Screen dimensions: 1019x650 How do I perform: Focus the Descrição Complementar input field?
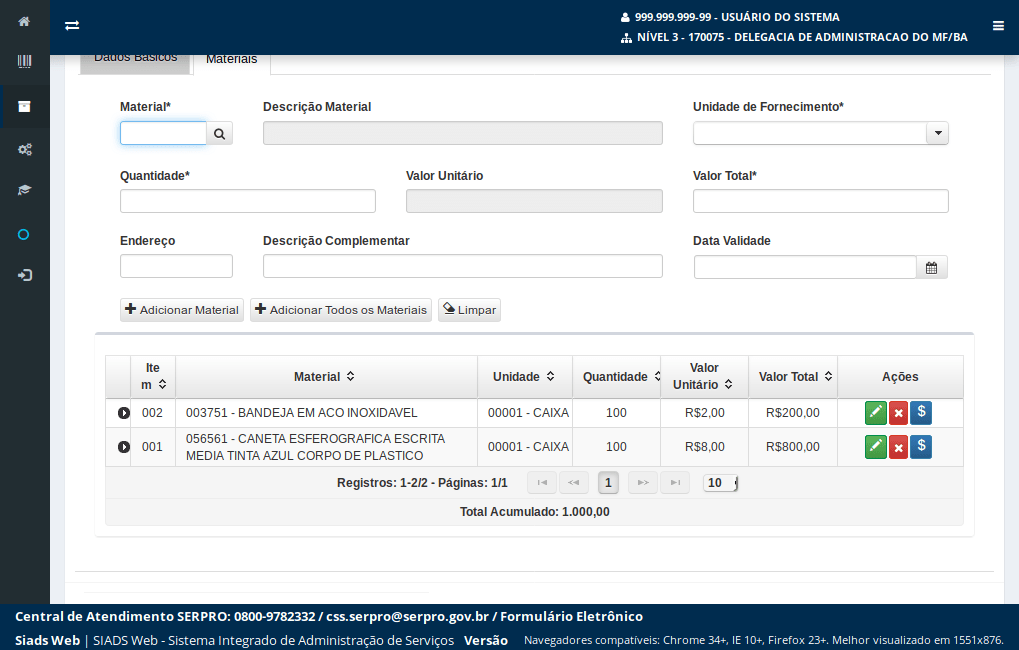tap(463, 266)
